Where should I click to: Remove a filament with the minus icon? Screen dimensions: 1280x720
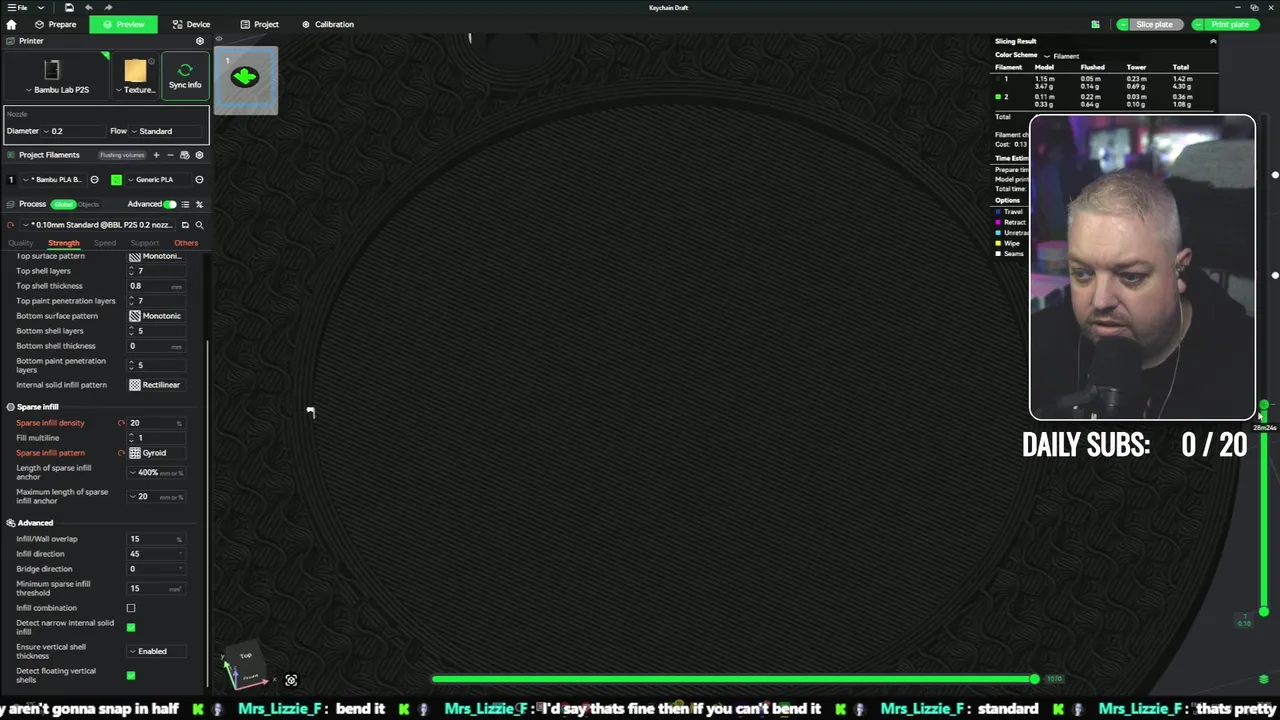170,155
